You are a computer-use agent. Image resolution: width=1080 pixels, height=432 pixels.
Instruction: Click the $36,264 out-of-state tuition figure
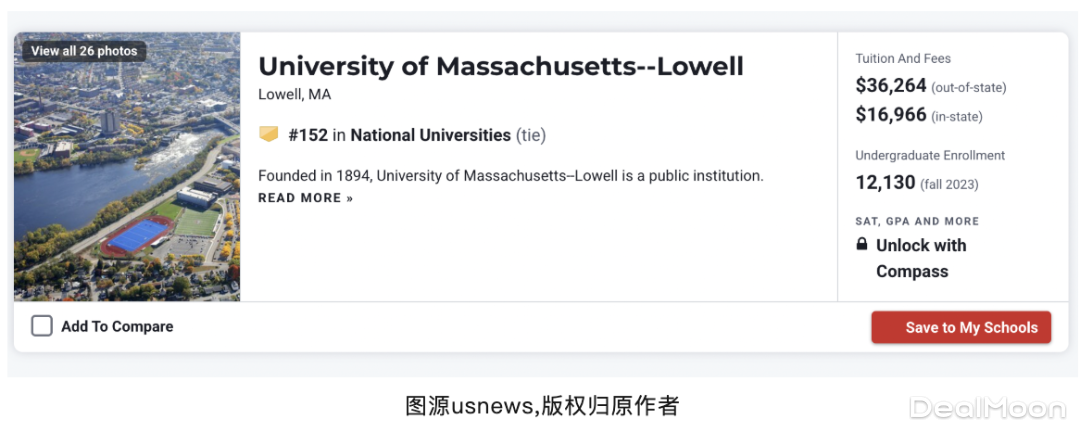click(x=891, y=86)
